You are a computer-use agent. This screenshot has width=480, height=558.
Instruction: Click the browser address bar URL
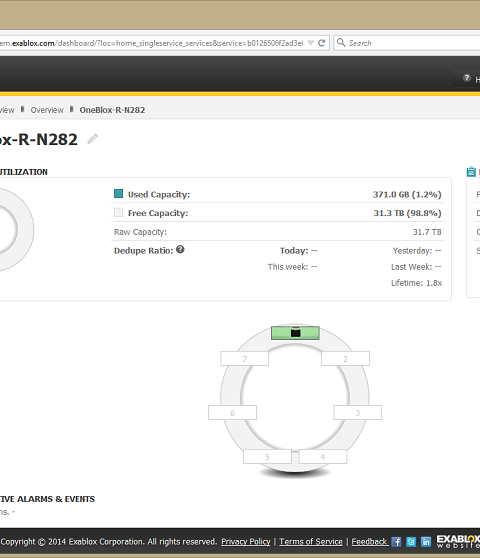(151, 43)
